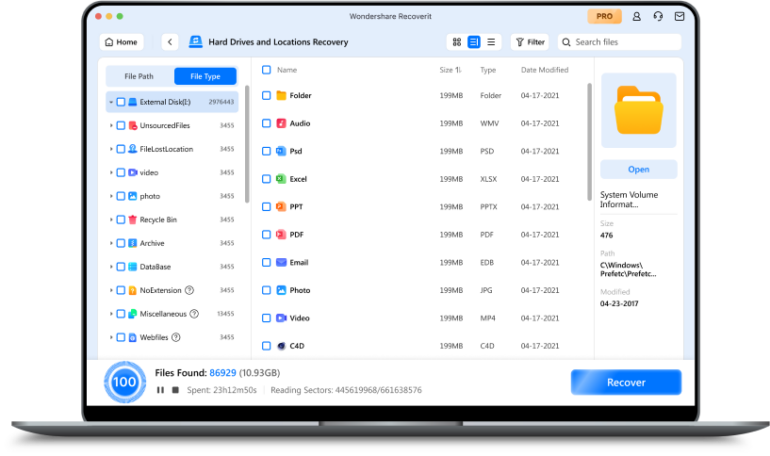Click the Recycle Bin icon

coord(133,219)
